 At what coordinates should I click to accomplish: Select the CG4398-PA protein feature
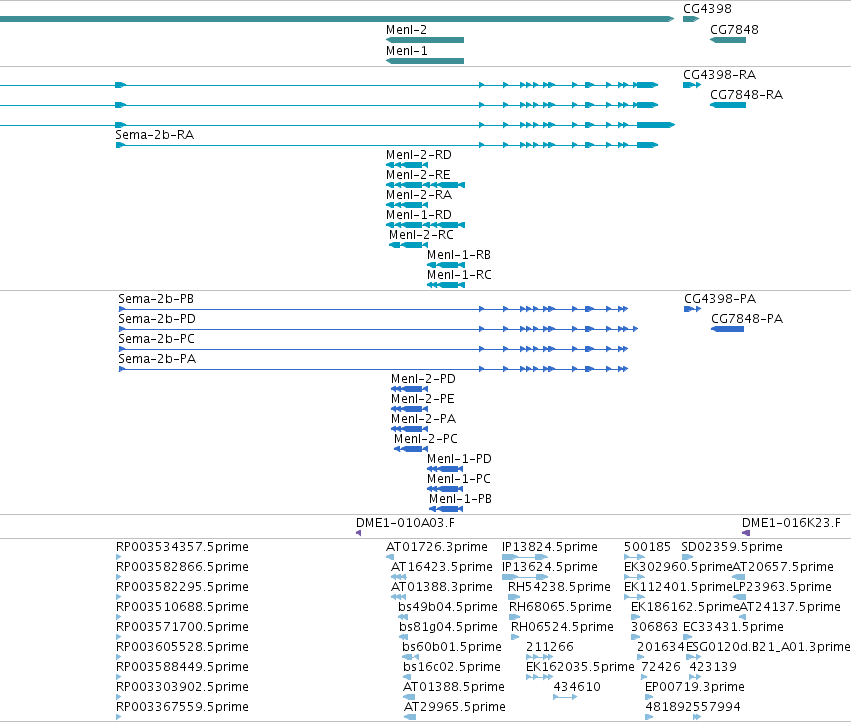click(x=693, y=309)
